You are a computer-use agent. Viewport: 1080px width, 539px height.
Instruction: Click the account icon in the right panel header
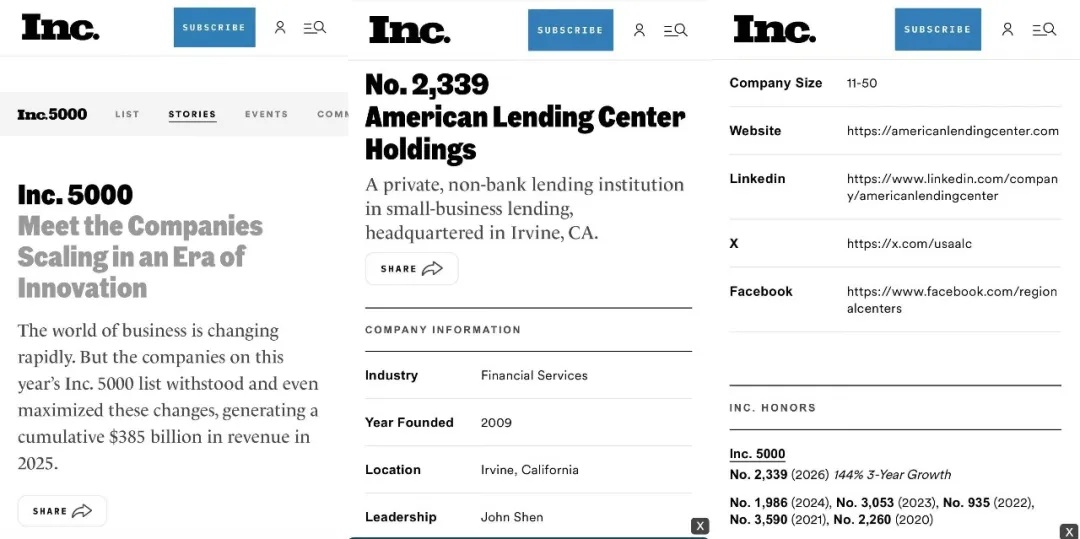[1007, 30]
